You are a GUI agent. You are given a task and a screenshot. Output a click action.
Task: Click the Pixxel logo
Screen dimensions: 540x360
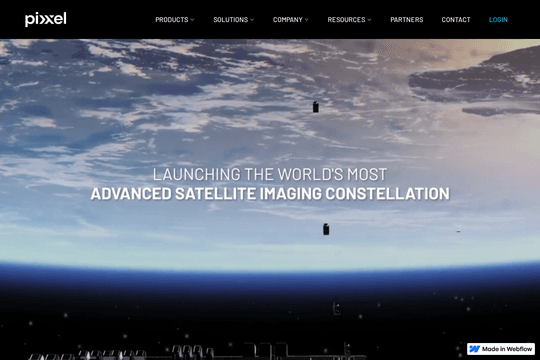(x=45, y=19)
